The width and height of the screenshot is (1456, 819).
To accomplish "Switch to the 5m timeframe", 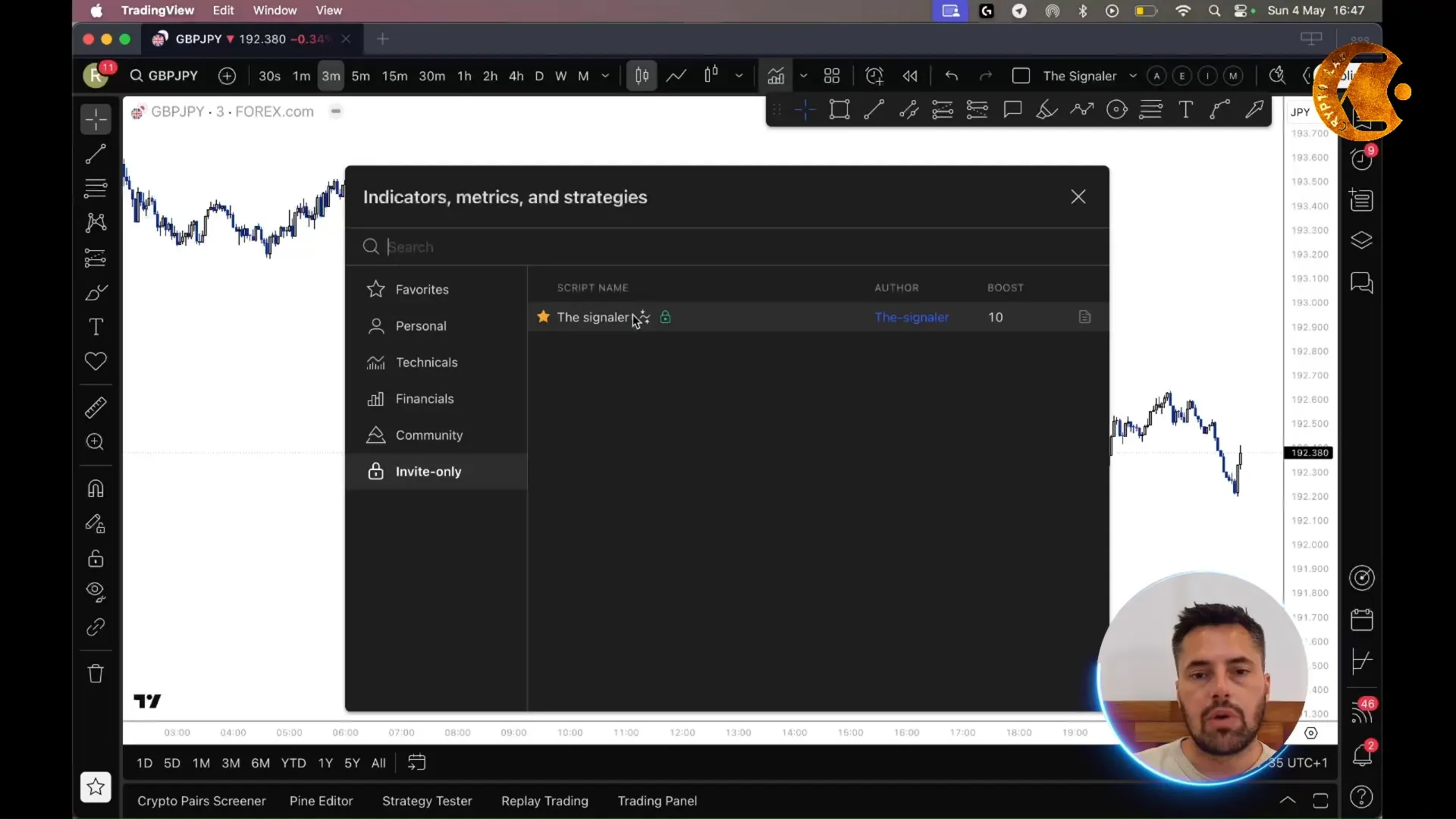I will tap(361, 76).
